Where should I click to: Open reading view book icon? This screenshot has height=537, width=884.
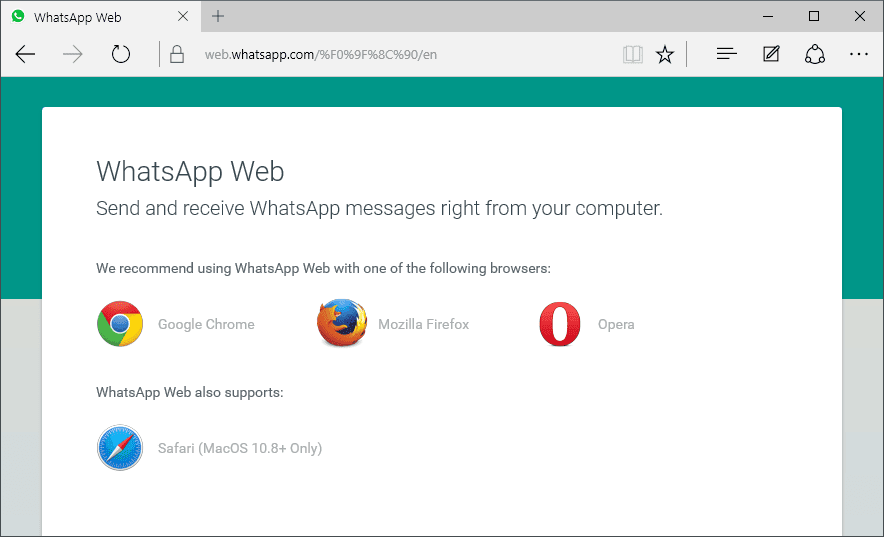[633, 55]
